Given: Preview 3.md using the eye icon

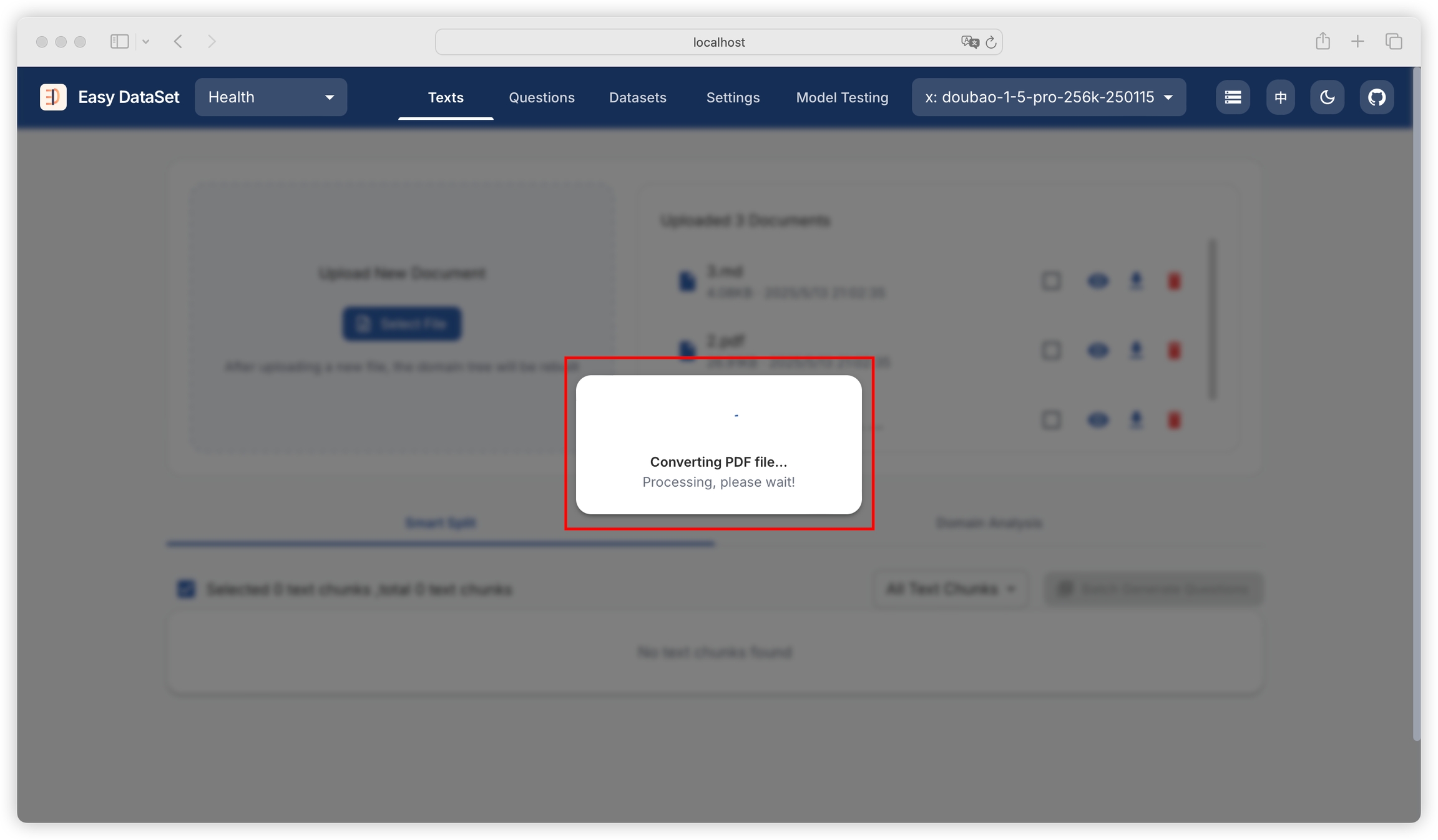Looking at the screenshot, I should [x=1097, y=281].
